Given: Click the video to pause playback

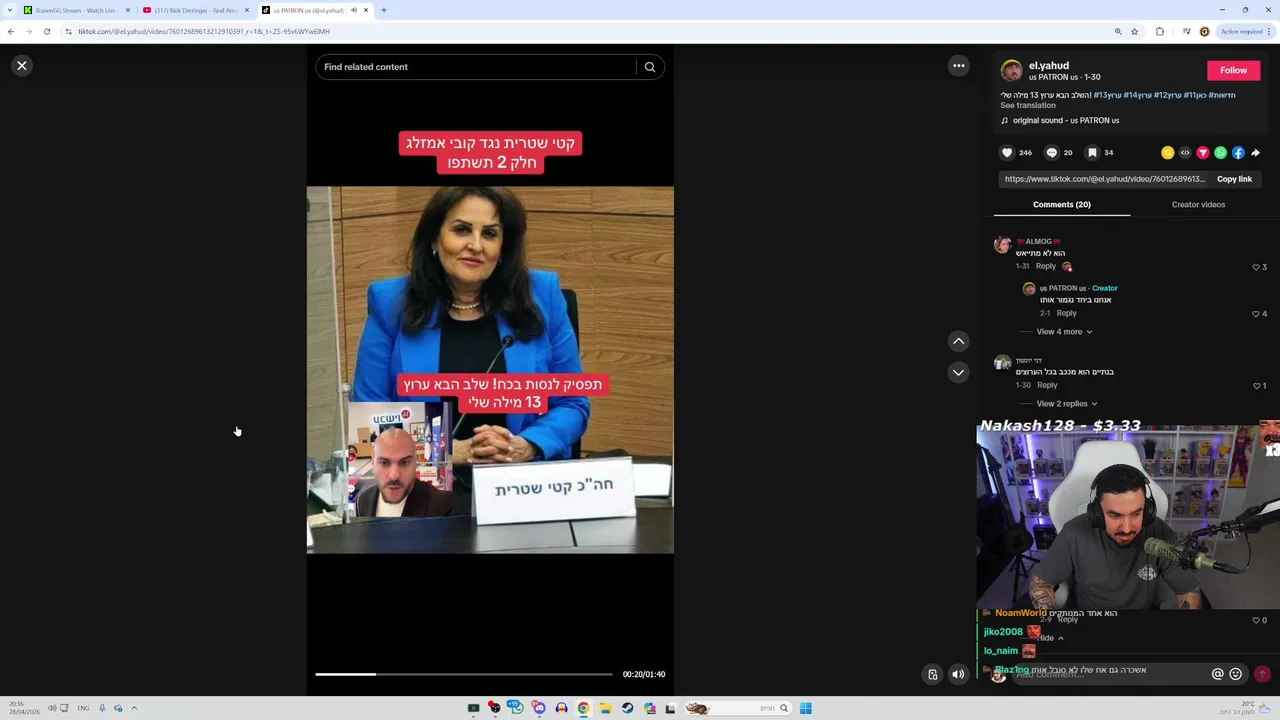Looking at the screenshot, I should coord(490,369).
